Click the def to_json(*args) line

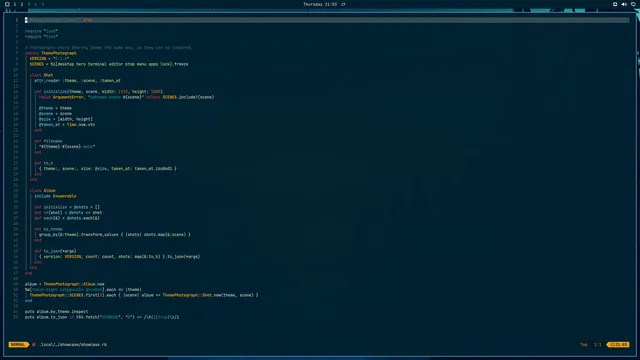[x=55, y=251]
